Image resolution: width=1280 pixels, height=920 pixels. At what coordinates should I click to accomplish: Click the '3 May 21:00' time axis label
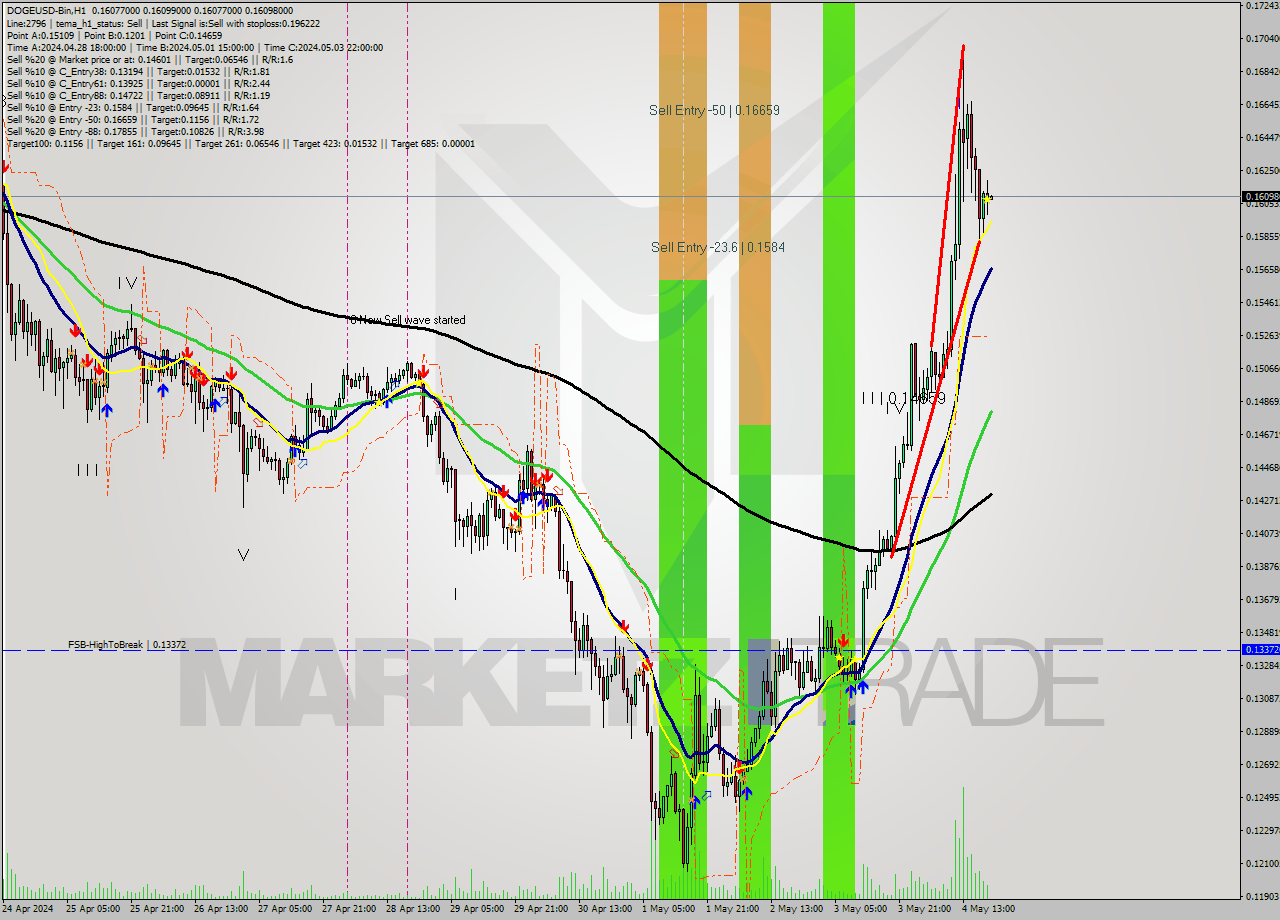pos(924,909)
